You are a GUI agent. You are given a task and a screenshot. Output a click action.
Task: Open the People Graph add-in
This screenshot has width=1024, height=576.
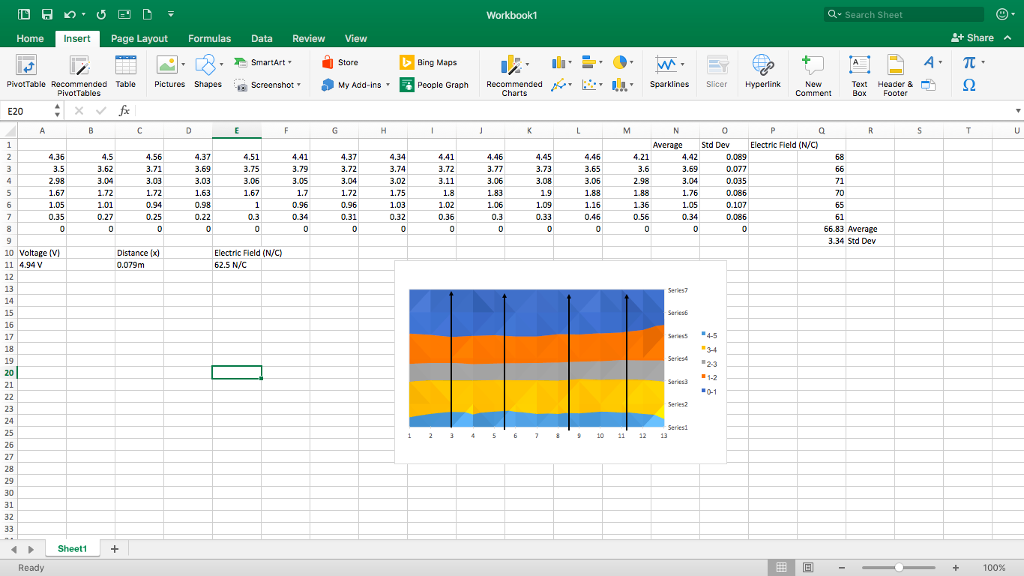[434, 85]
